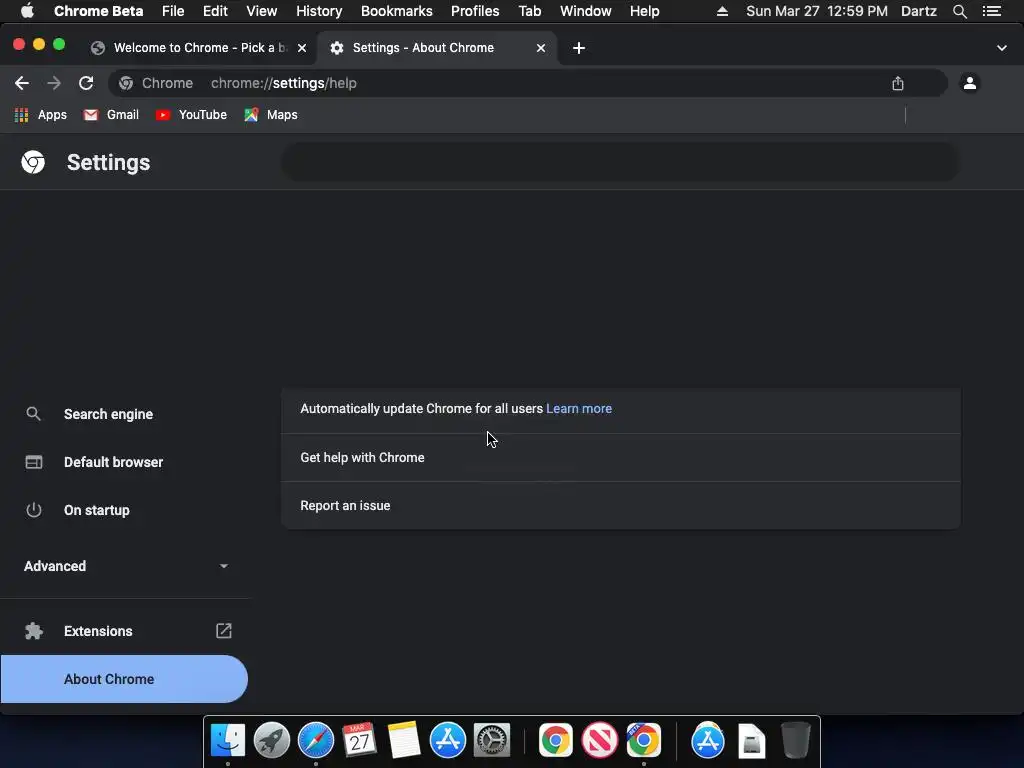The width and height of the screenshot is (1024, 768).
Task: Open the Chrome Beta app menu
Action: 99,11
